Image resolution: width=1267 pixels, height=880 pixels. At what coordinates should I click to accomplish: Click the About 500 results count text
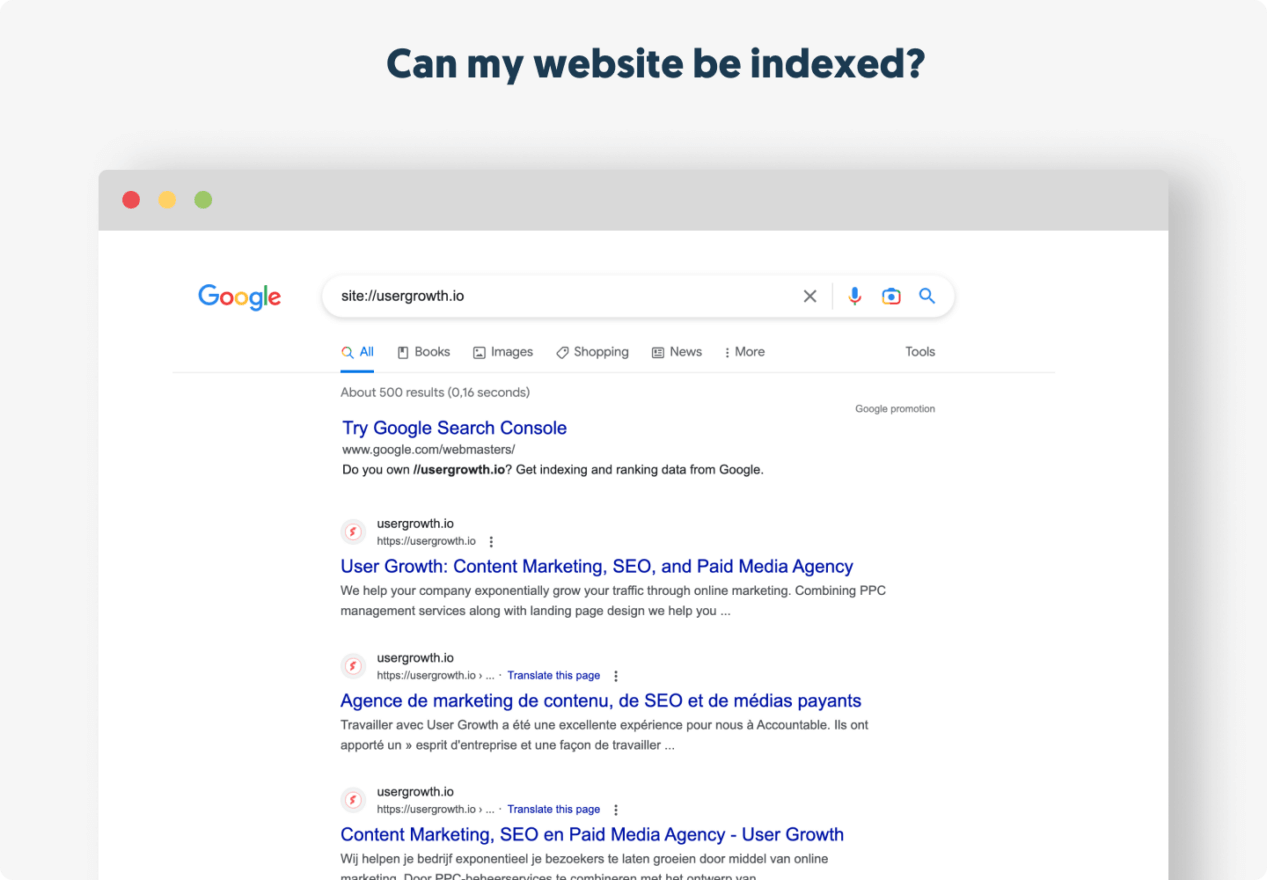tap(435, 392)
